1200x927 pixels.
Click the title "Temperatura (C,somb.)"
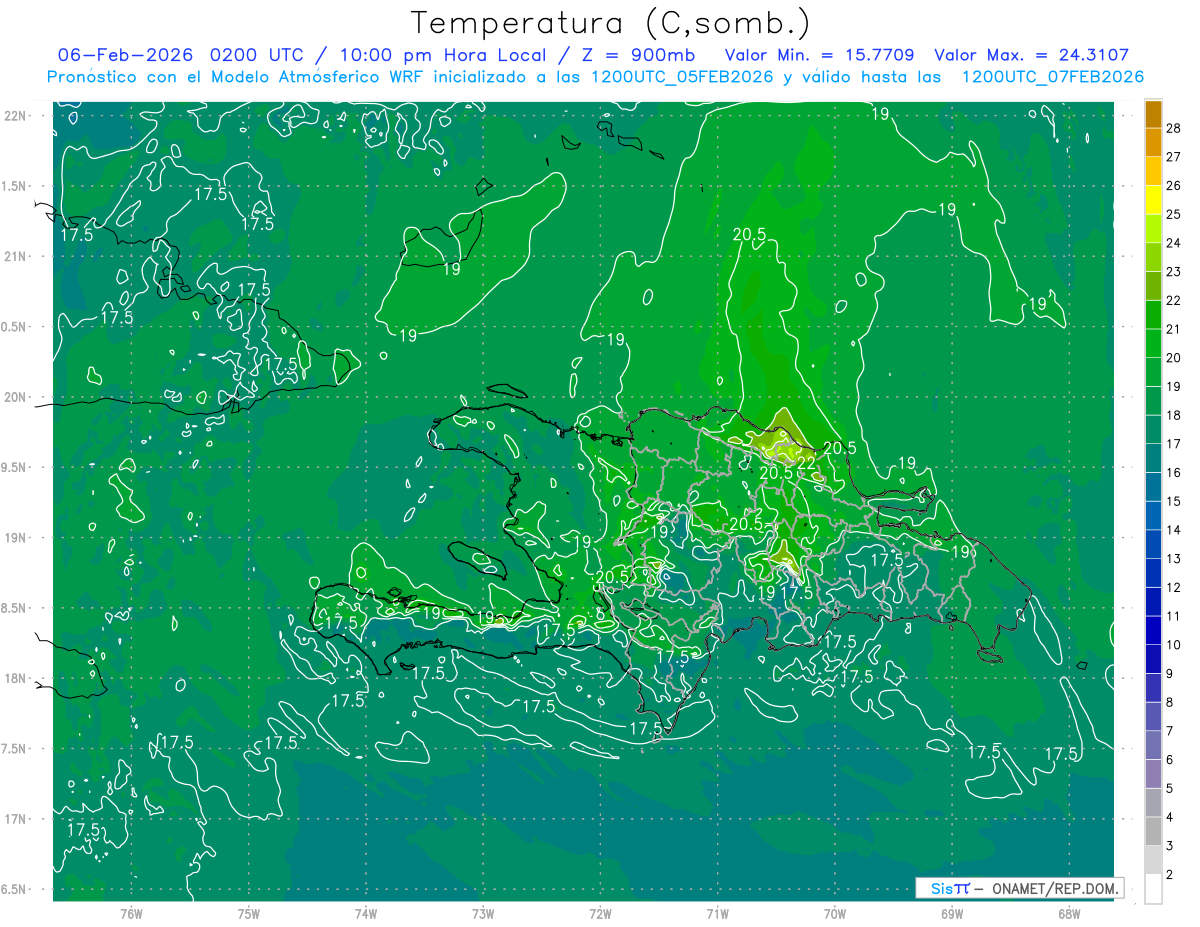coord(611,23)
